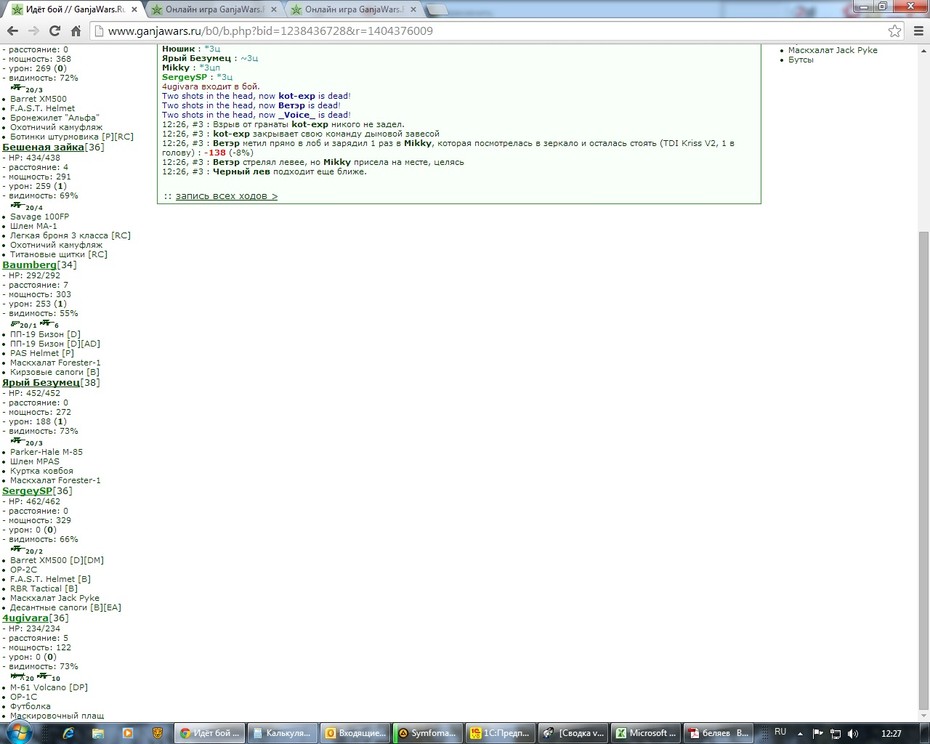Click the browser back arrow
This screenshot has width=930, height=744.
(x=12, y=31)
